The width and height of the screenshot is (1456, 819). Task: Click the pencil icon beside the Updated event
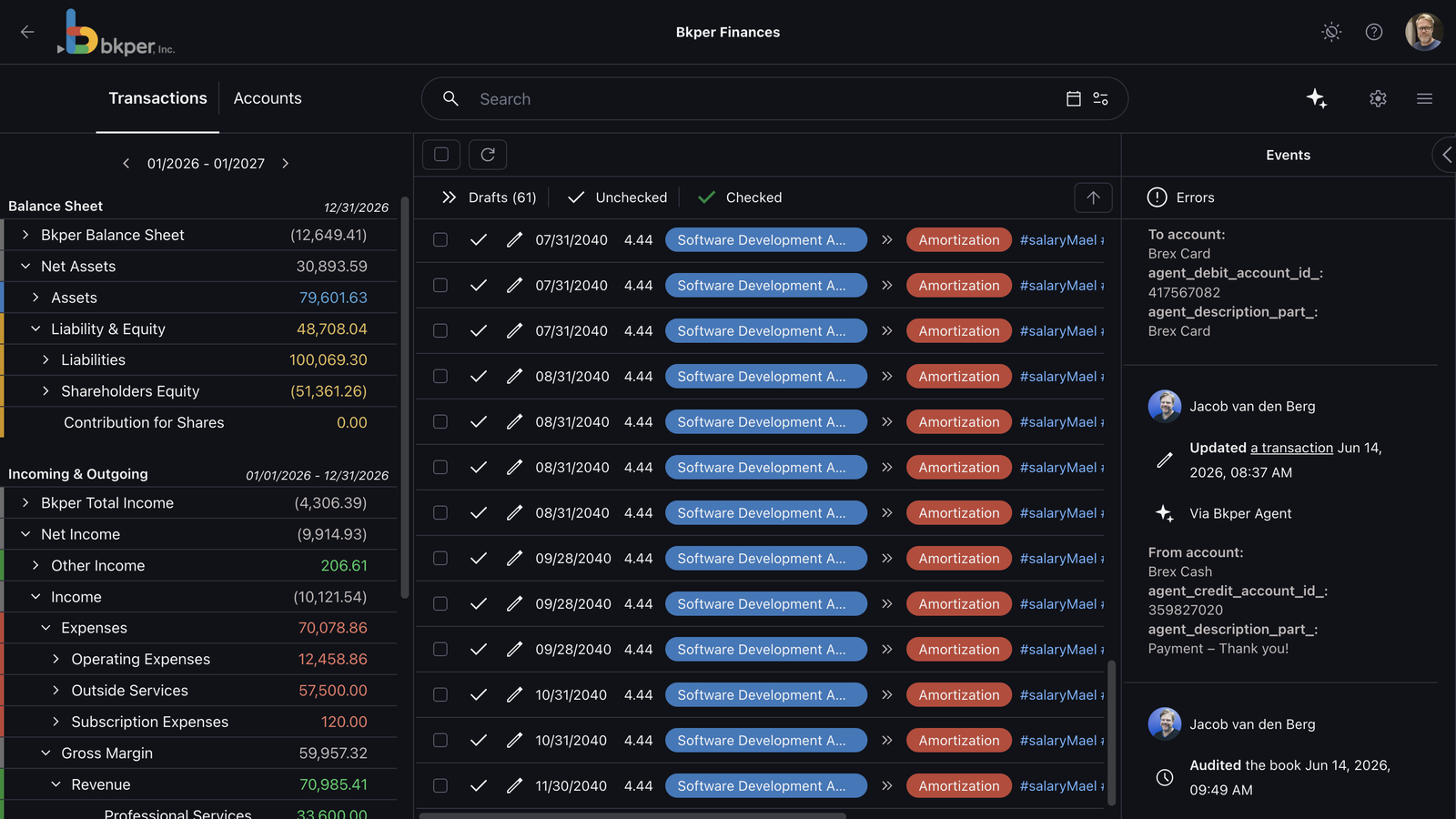[1165, 460]
